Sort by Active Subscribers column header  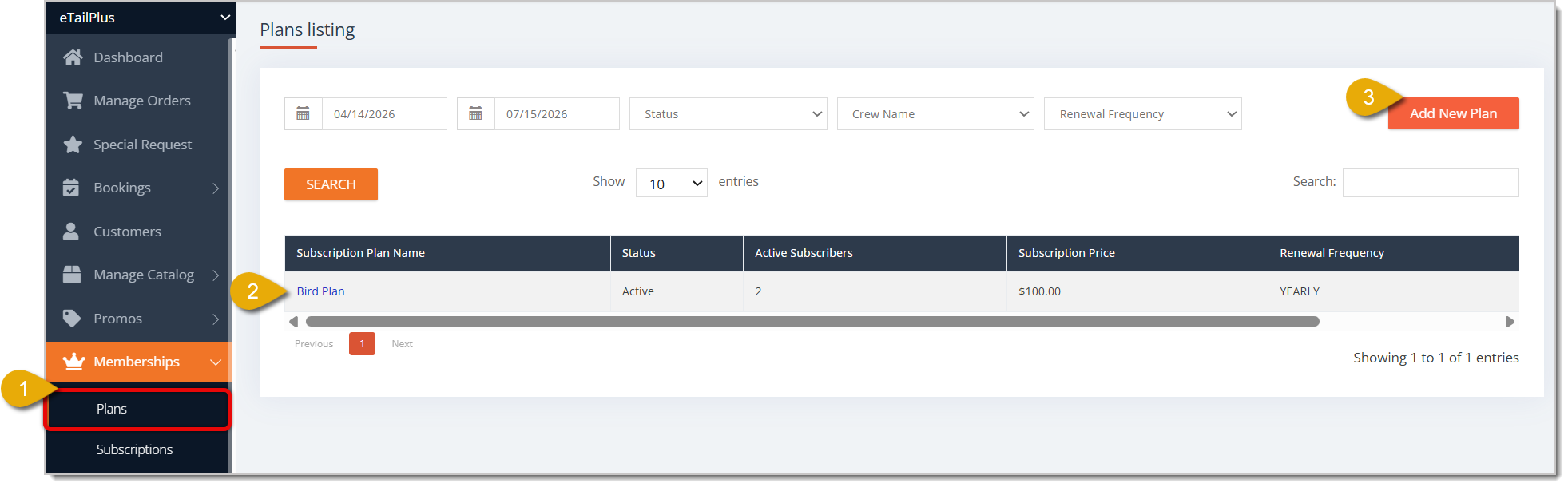pyautogui.click(x=875, y=253)
